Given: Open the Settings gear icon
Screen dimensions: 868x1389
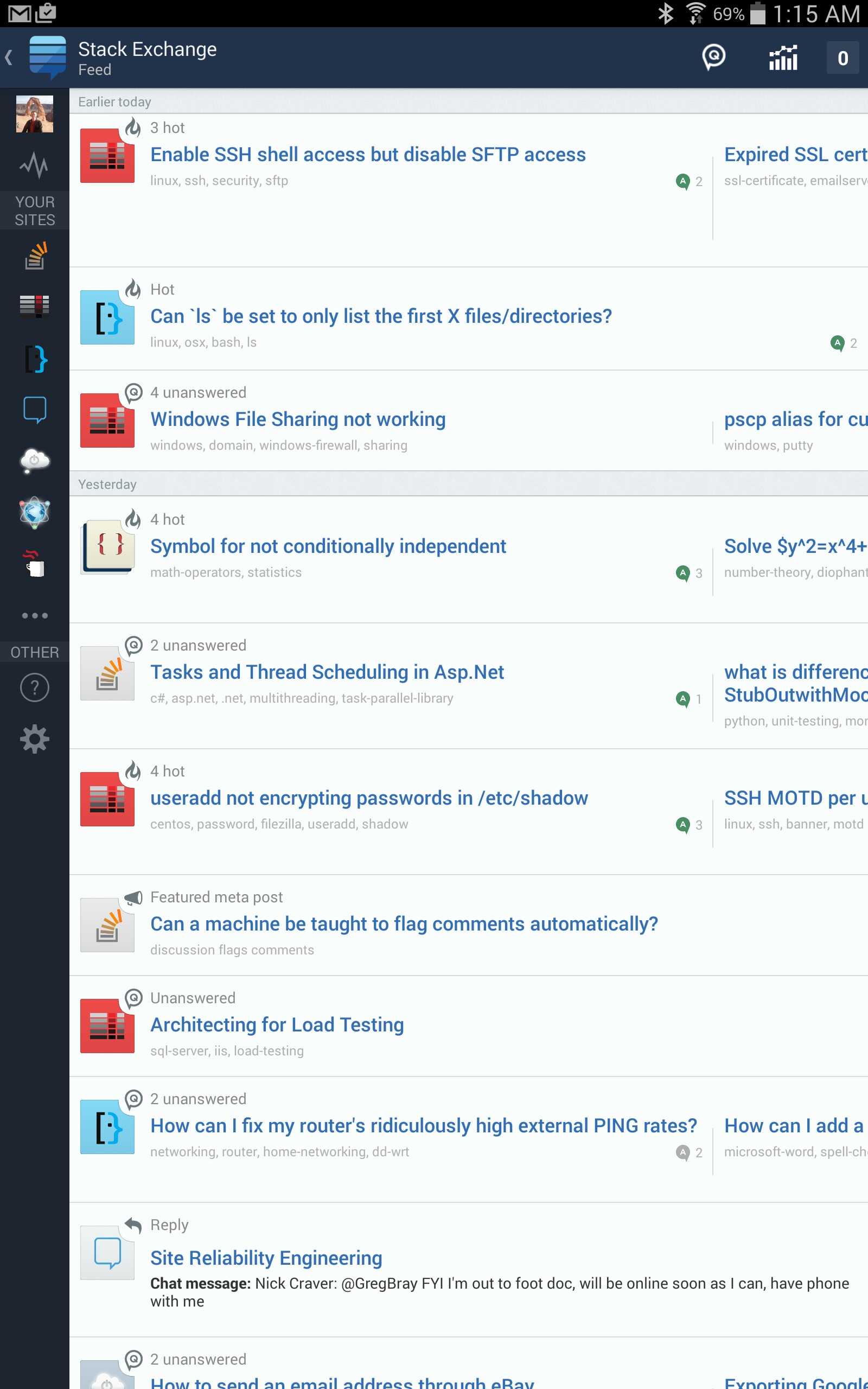Looking at the screenshot, I should point(34,738).
